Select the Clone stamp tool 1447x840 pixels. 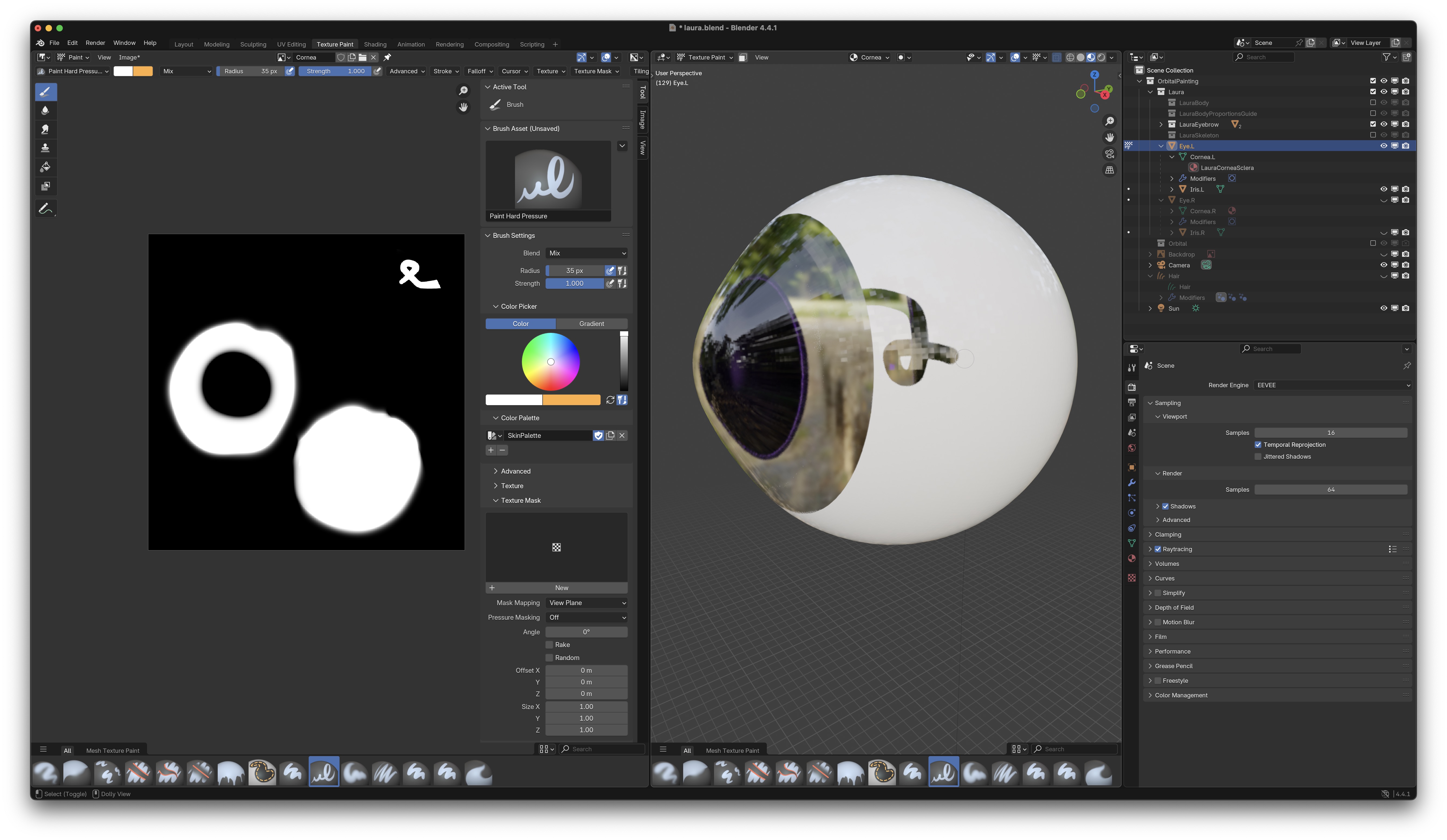point(45,149)
